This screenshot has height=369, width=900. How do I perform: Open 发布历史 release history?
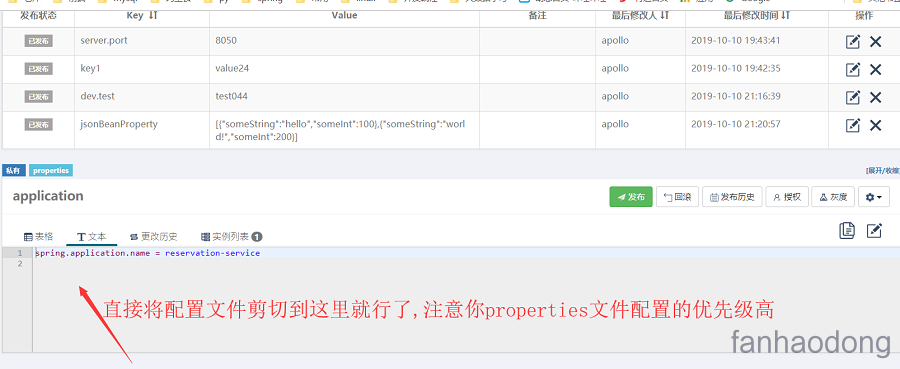(x=732, y=197)
